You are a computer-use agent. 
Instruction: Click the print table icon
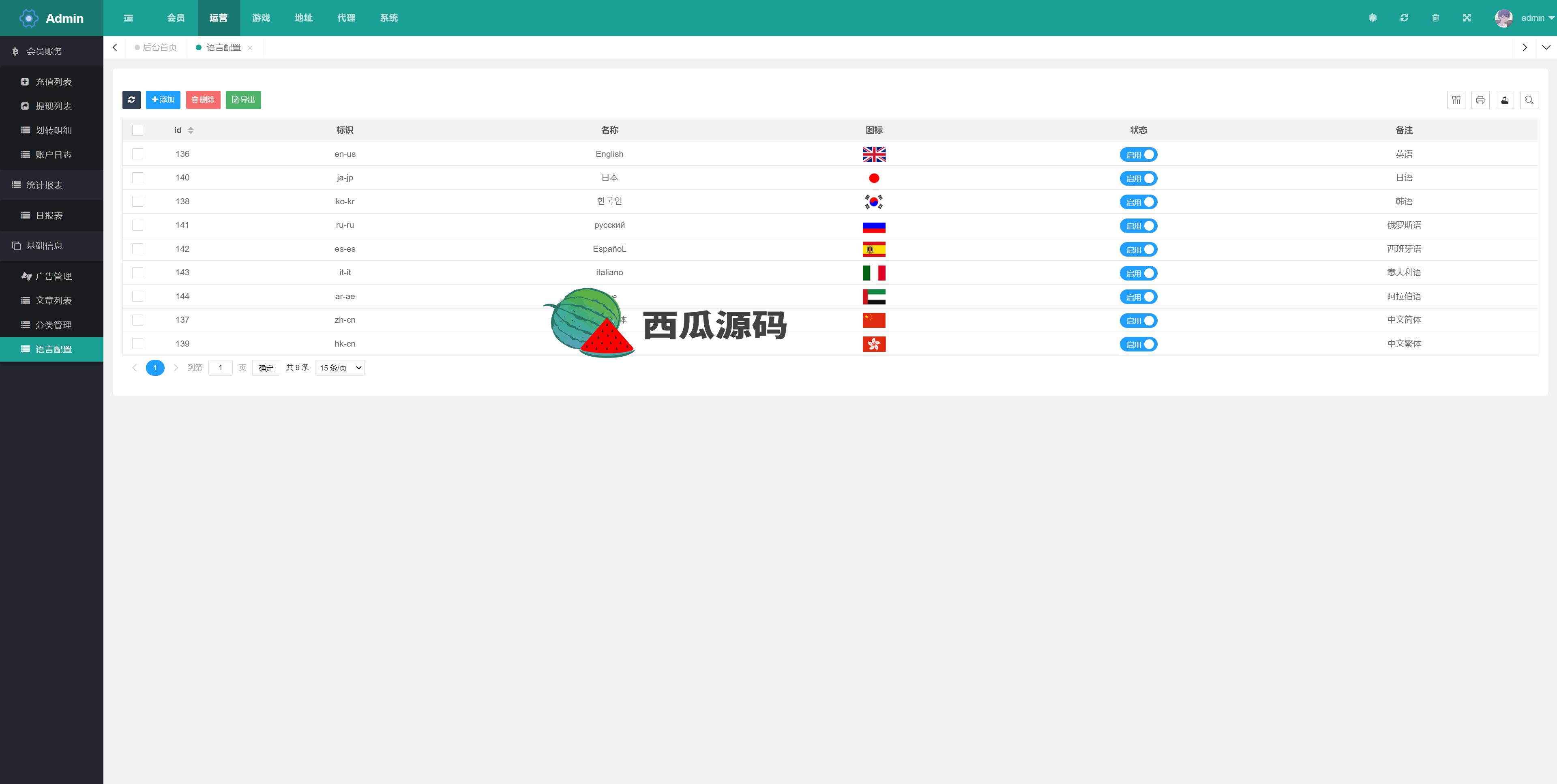(x=1480, y=100)
